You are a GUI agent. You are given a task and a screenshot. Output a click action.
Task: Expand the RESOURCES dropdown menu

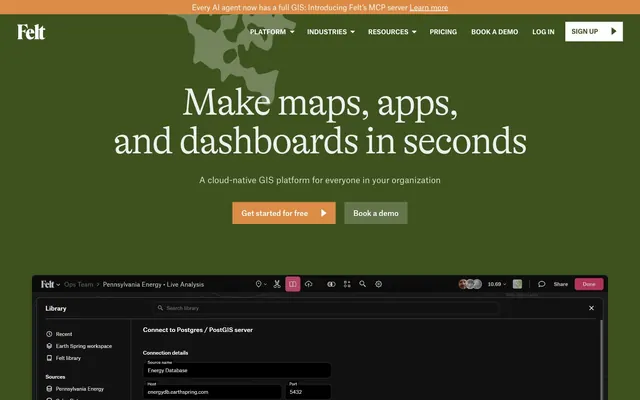392,32
